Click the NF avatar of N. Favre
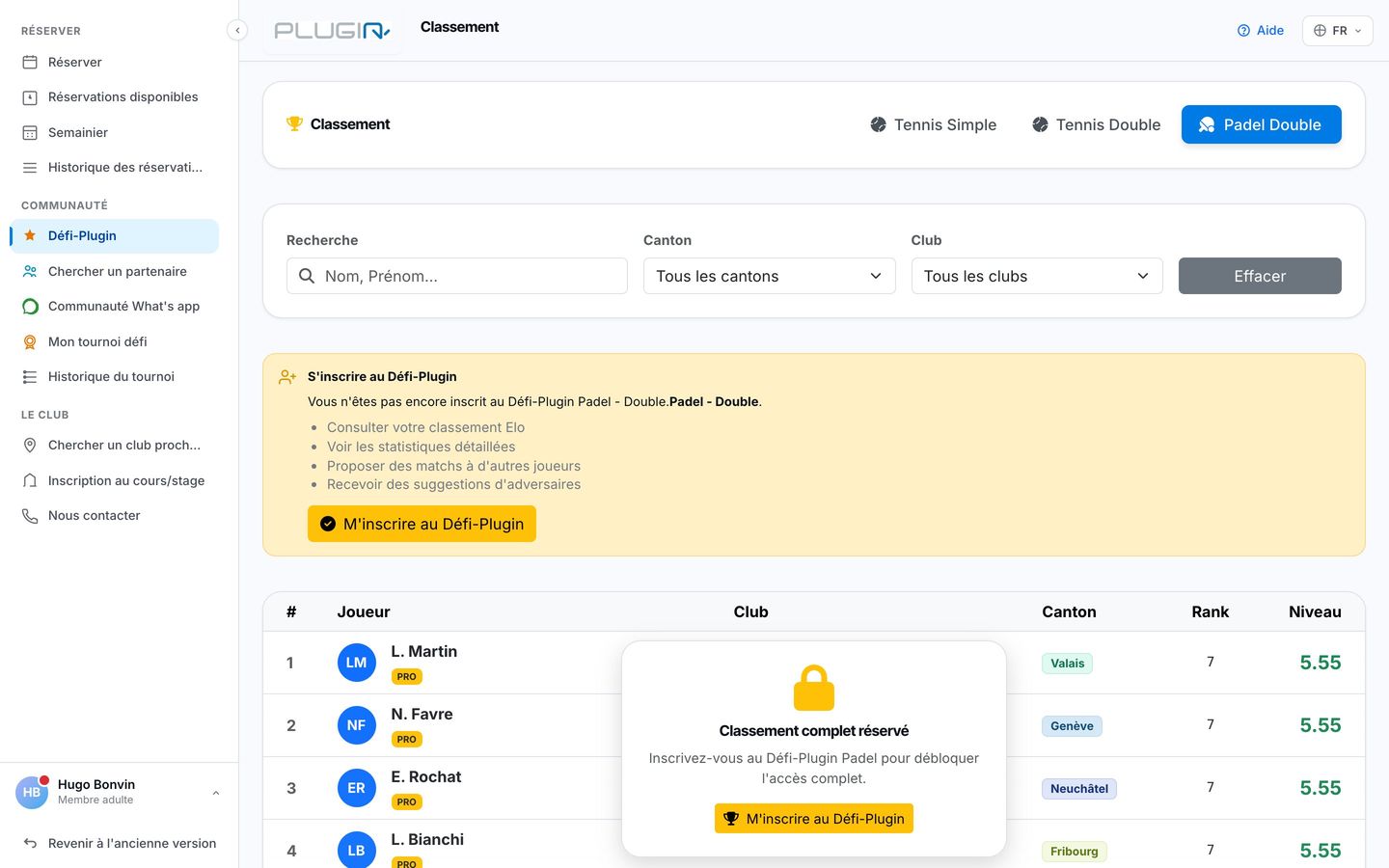The image size is (1389, 868). tap(356, 725)
